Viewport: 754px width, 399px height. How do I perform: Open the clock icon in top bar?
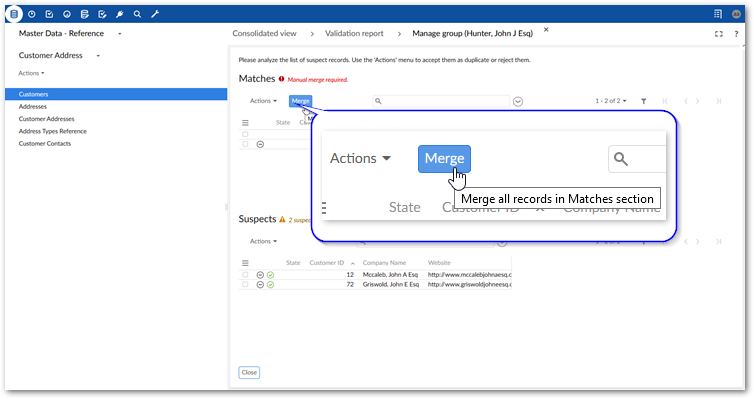(32, 14)
